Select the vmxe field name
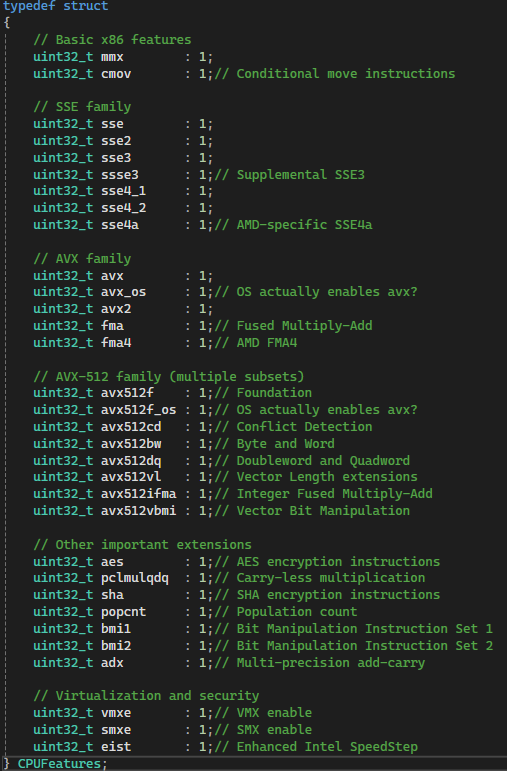 pos(116,713)
